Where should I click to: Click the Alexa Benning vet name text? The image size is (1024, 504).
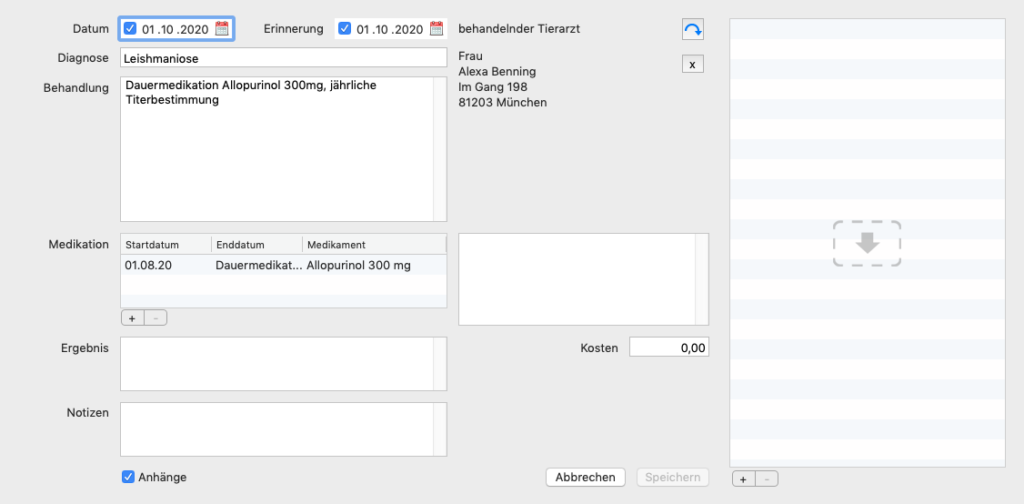pos(498,71)
